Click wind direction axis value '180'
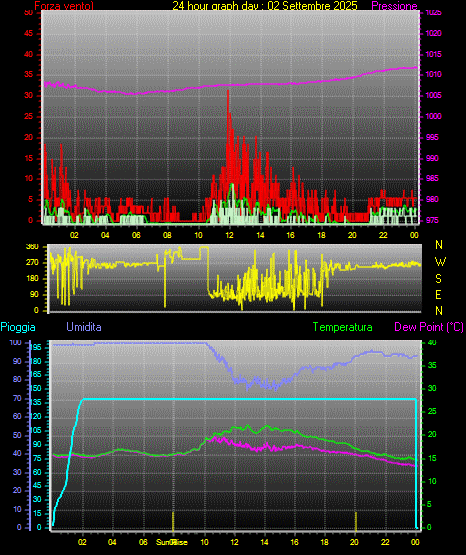The width and height of the screenshot is (466, 555). pyautogui.click(x=33, y=279)
